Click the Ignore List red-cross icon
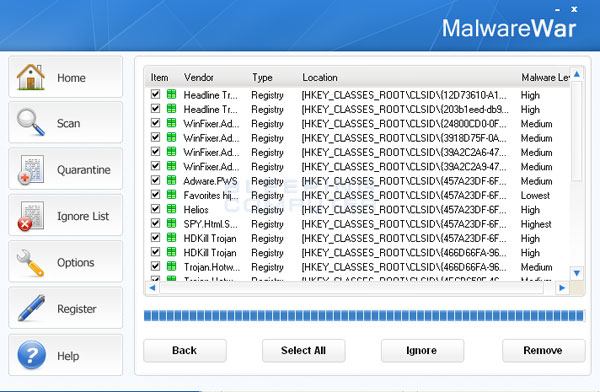This screenshot has width=600, height=392. [31, 216]
